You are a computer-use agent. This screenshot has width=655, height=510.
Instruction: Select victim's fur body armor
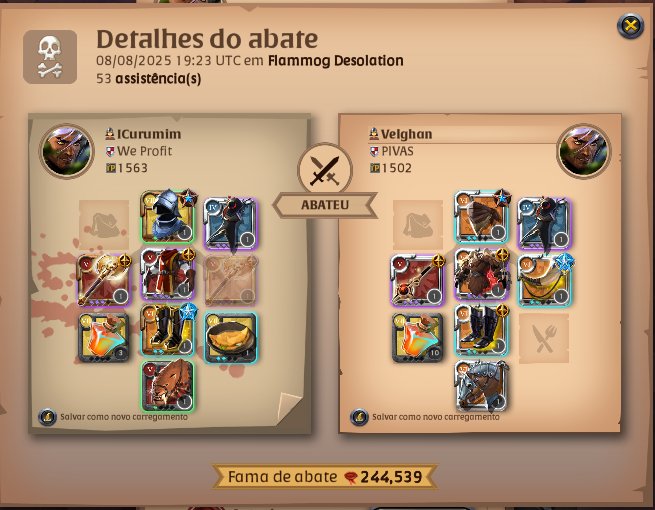(x=481, y=275)
